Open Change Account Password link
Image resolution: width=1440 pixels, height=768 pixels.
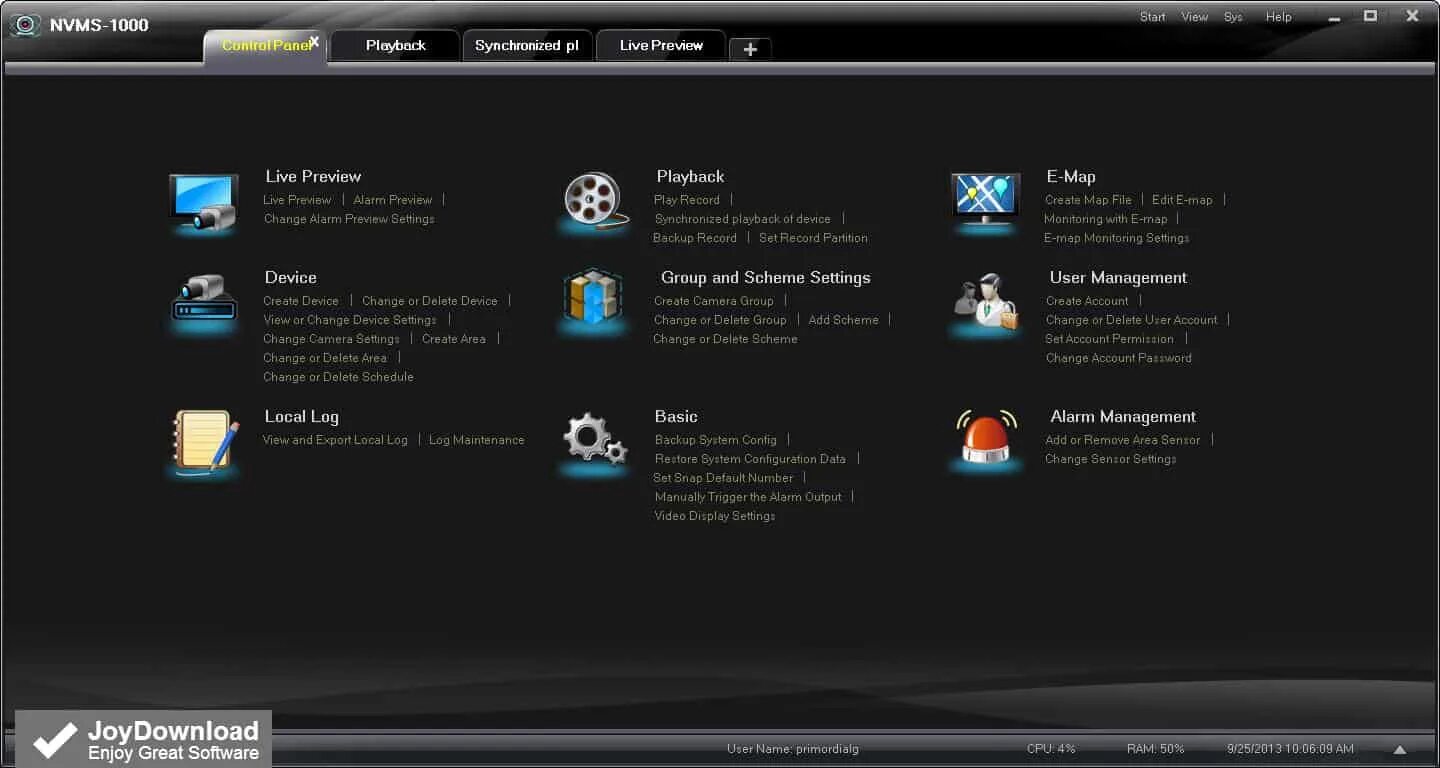(x=1119, y=358)
